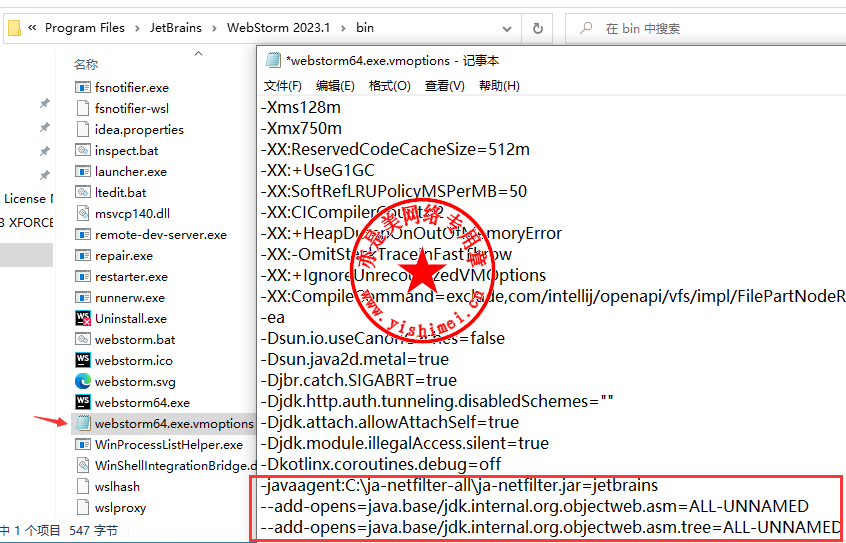Click the search magnifier icon
846x543 pixels.
pos(586,28)
